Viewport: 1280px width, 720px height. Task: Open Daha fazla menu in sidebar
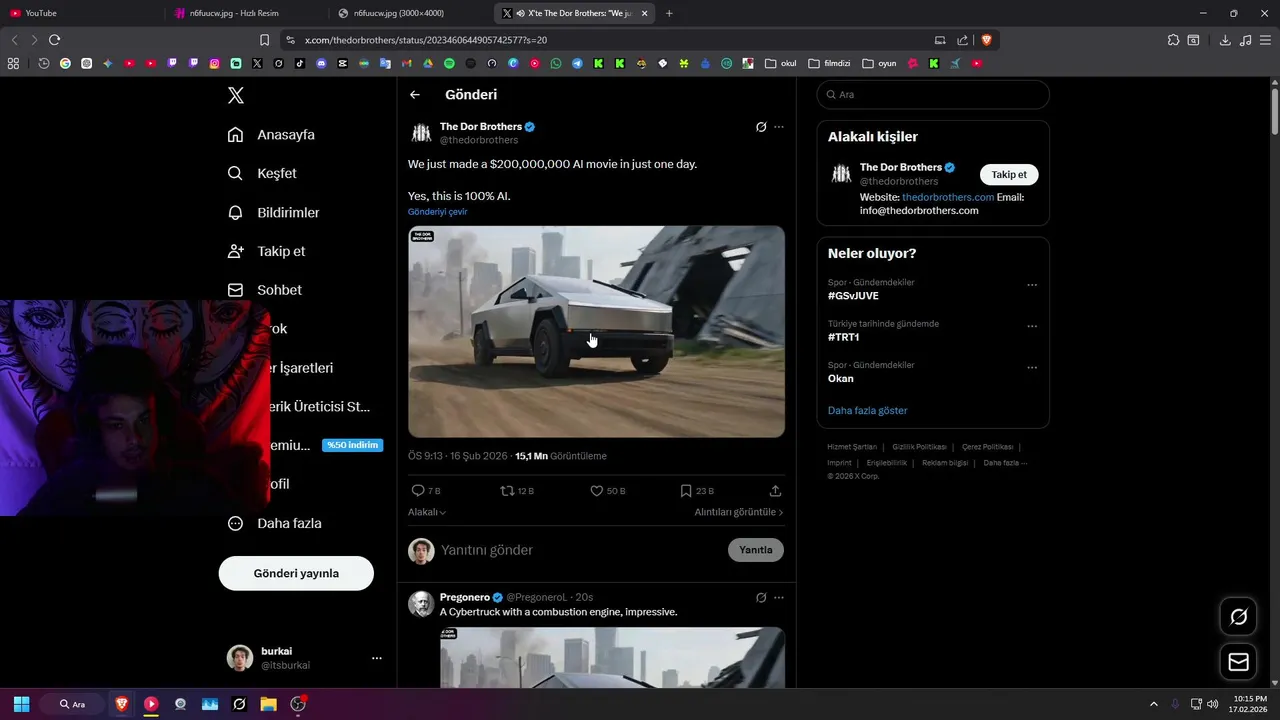tap(275, 523)
